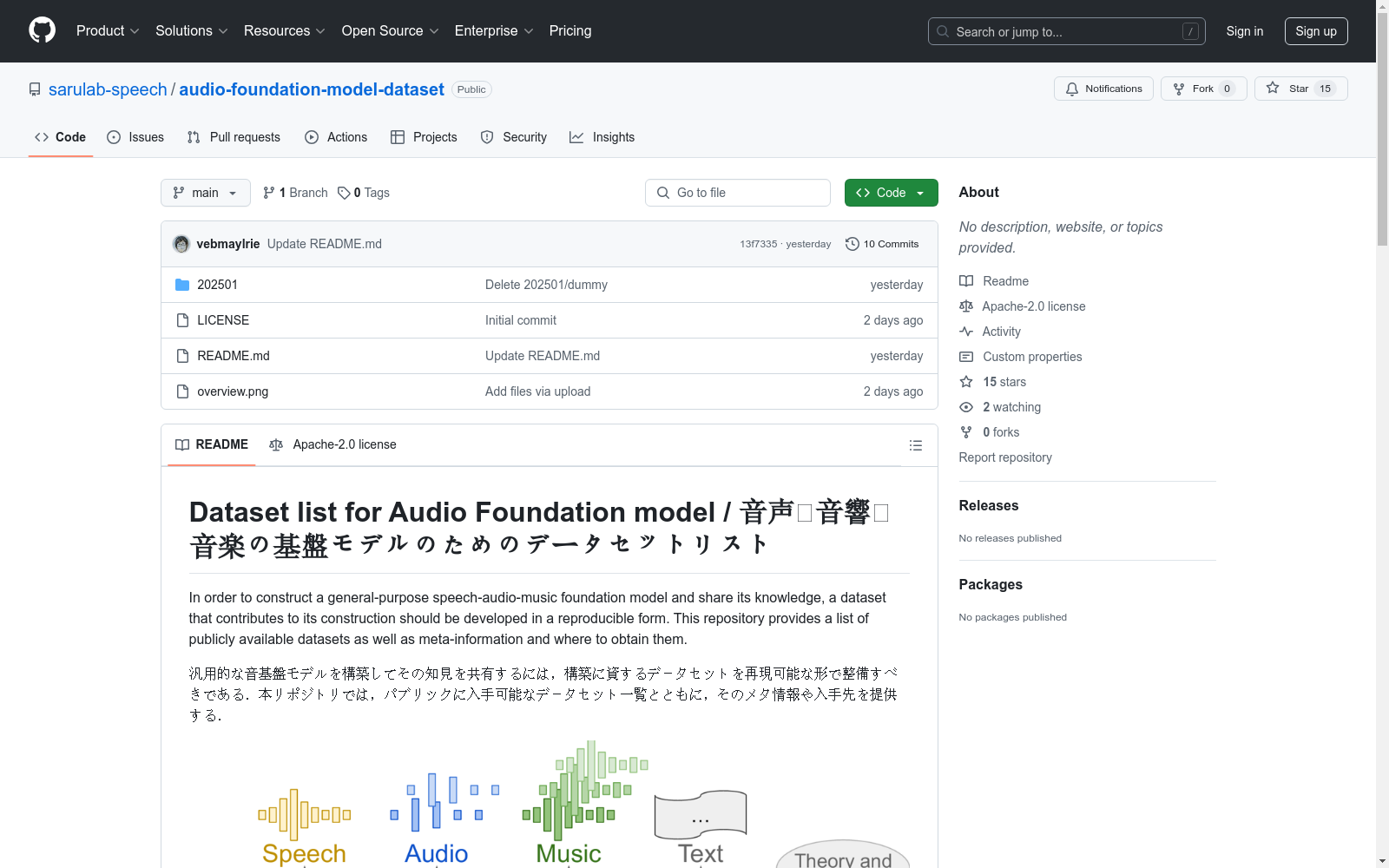The width and height of the screenshot is (1389, 868).
Task: Click Report repository link
Action: [x=1005, y=457]
